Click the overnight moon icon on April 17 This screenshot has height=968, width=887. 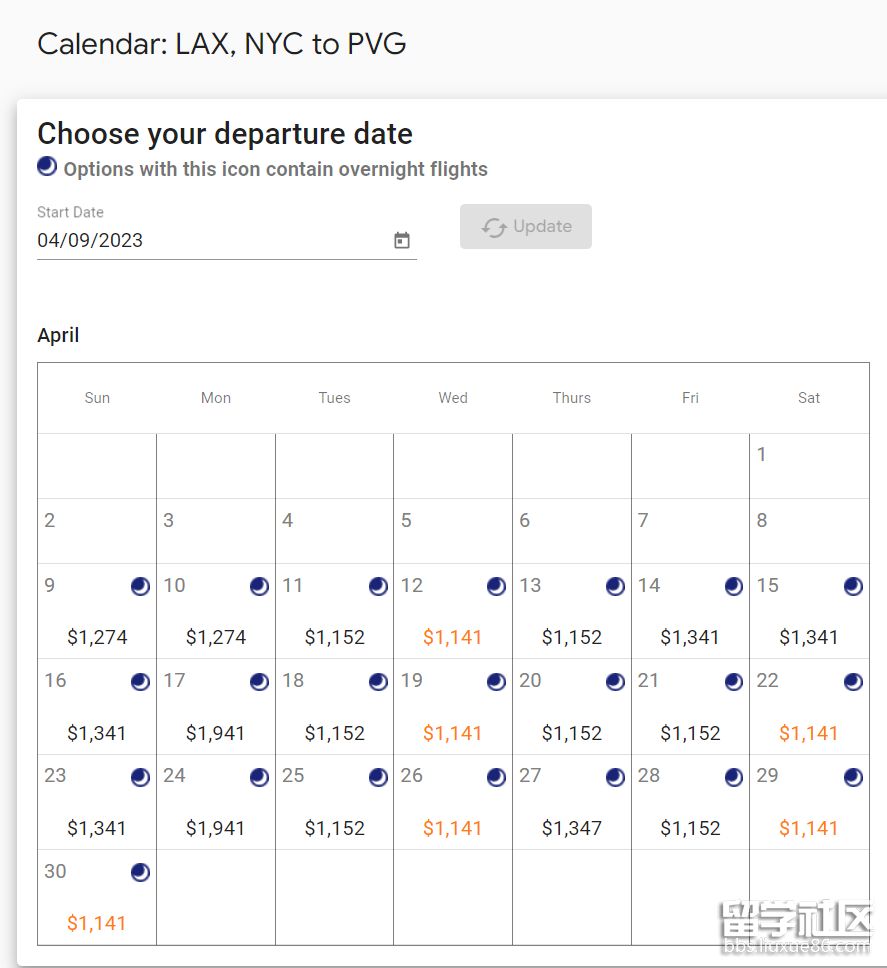tap(260, 682)
